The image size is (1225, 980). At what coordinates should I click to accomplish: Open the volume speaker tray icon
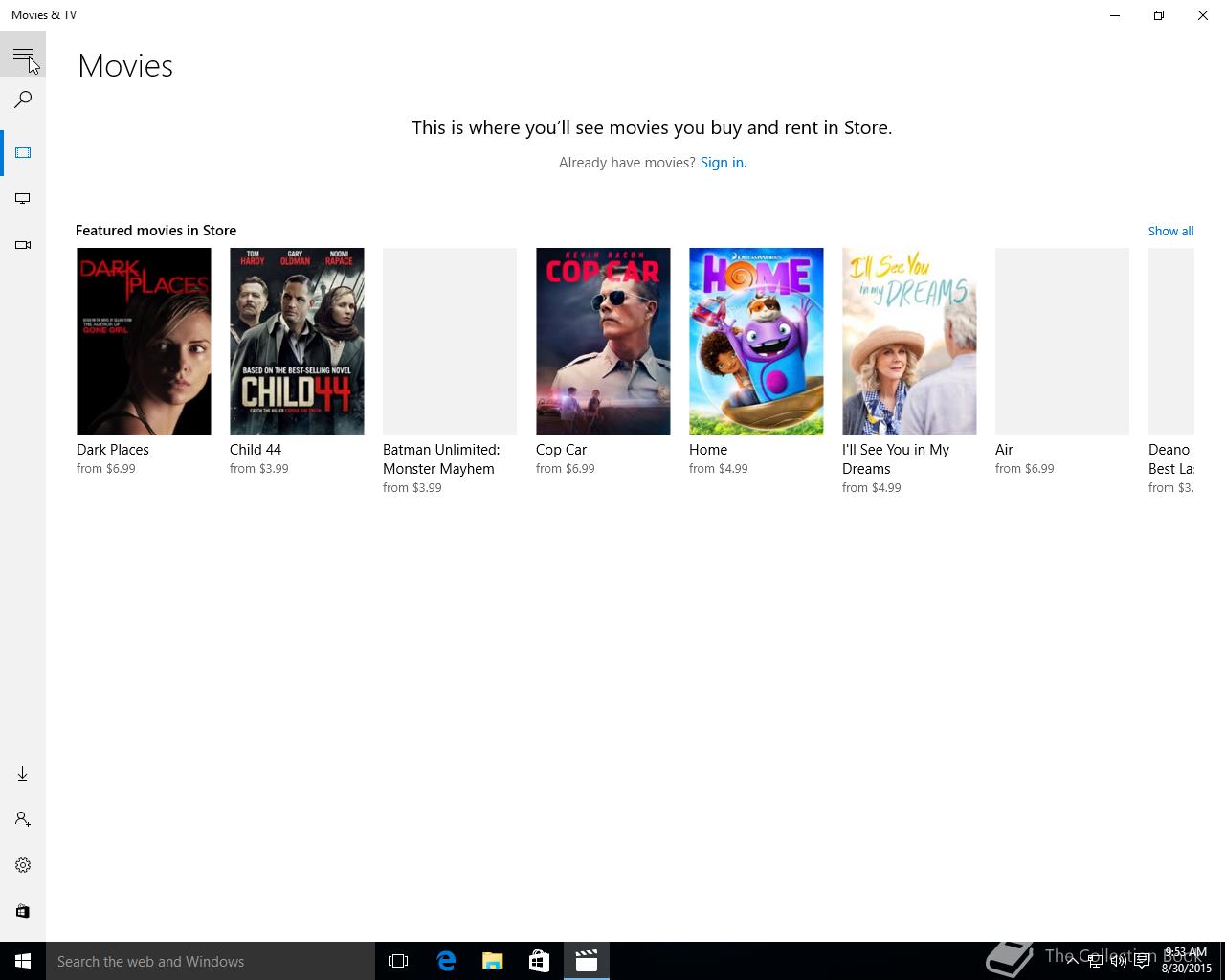click(1119, 961)
